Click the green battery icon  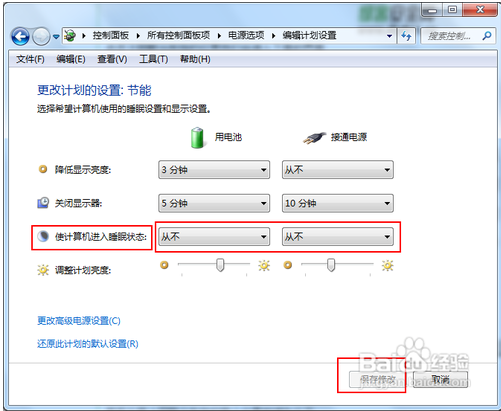pos(197,137)
